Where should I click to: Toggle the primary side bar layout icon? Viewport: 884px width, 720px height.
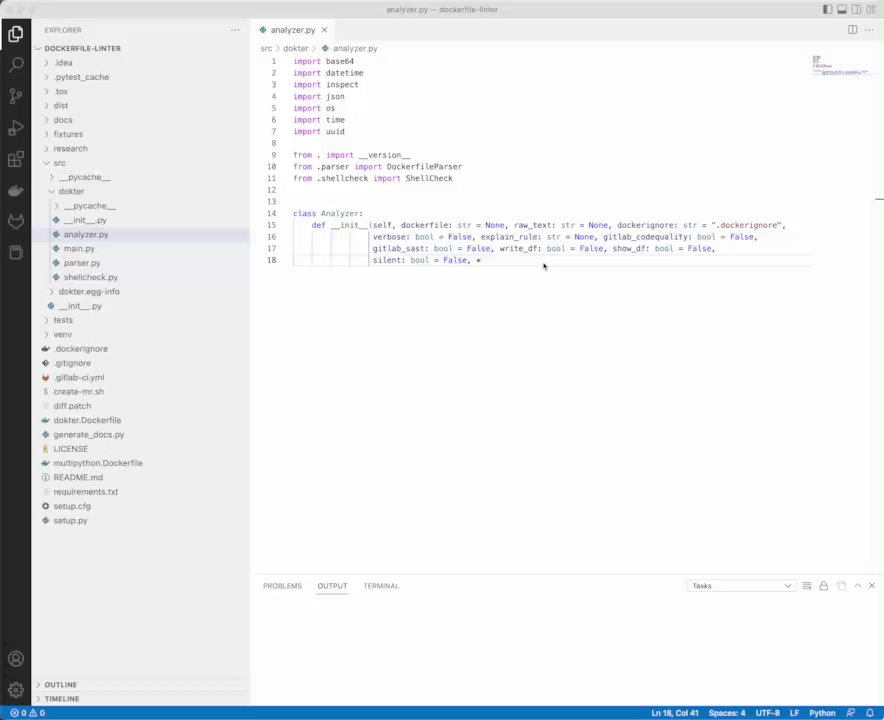coord(828,10)
